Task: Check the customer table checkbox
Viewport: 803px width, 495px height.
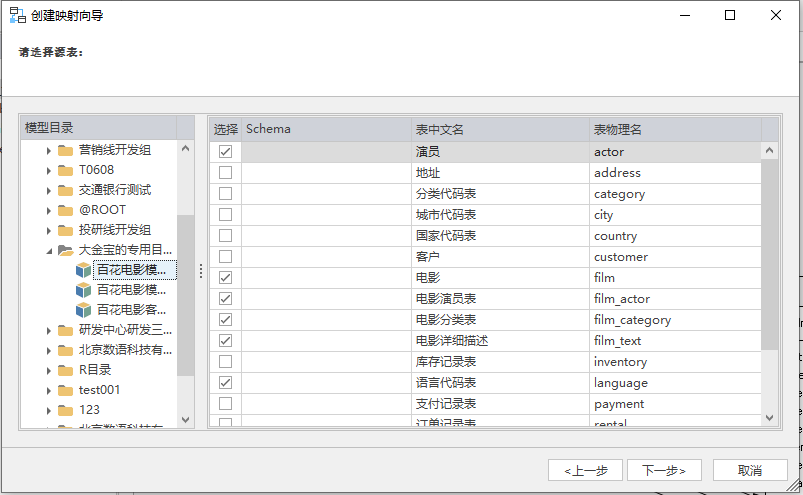Action: click(225, 256)
